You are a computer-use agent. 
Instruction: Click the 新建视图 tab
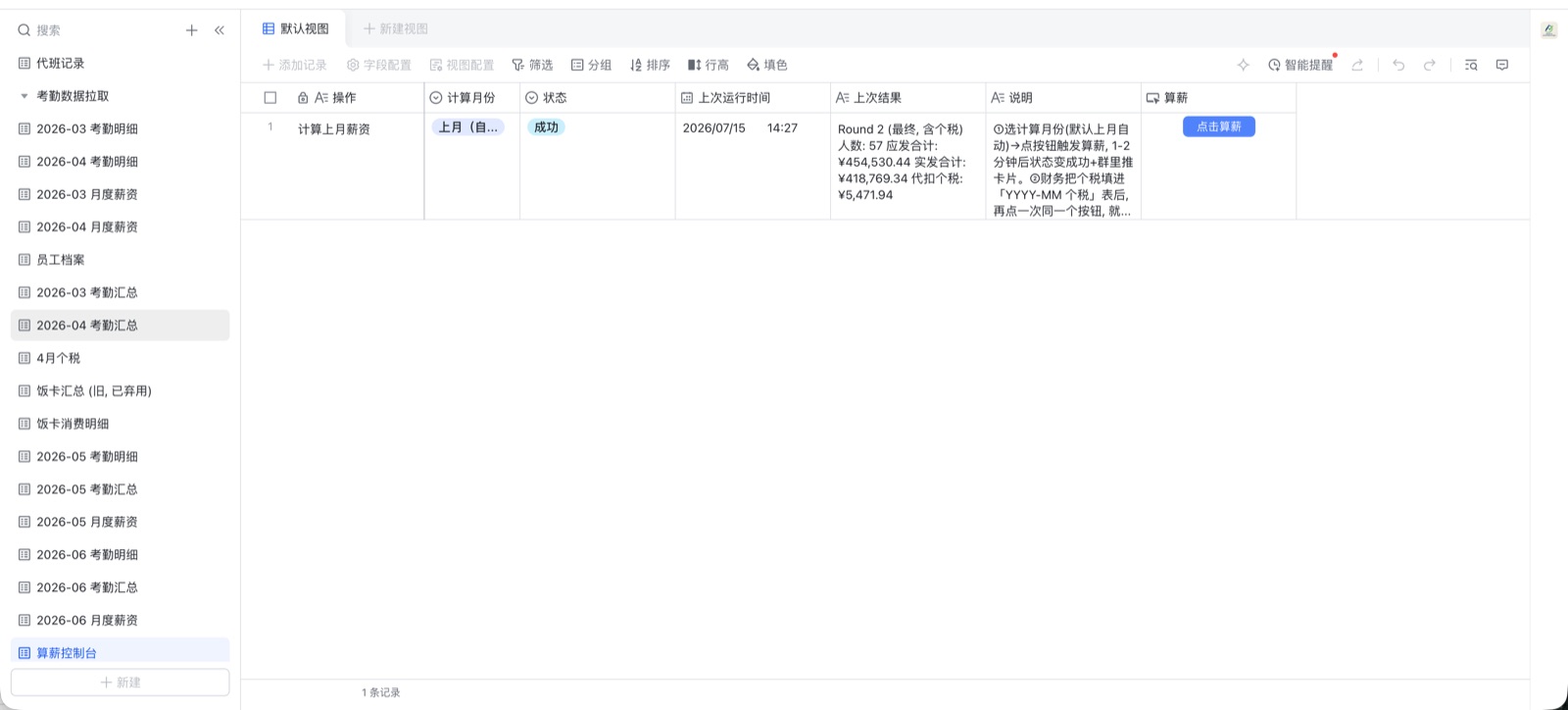(396, 28)
